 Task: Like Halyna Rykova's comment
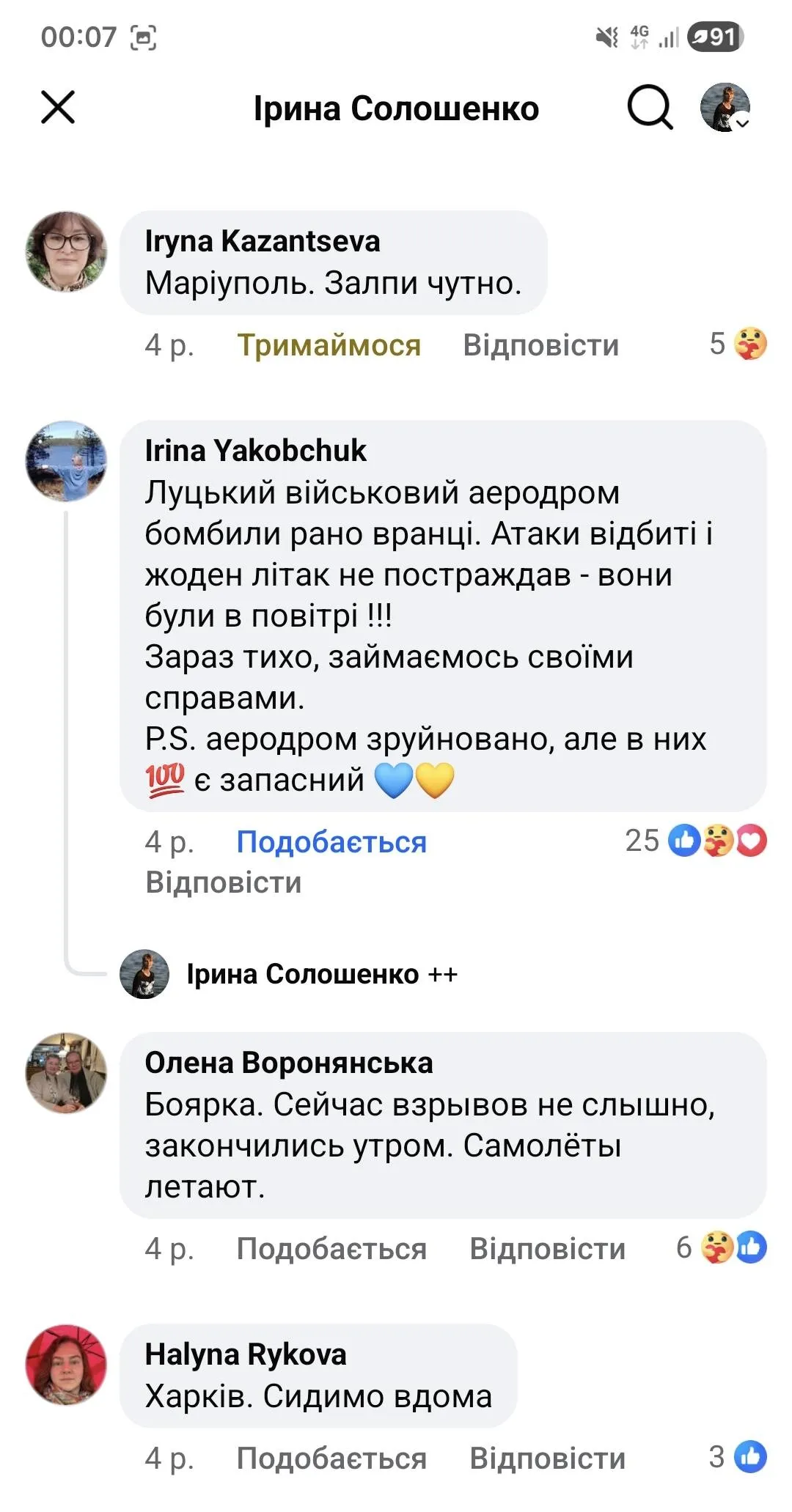click(331, 1458)
